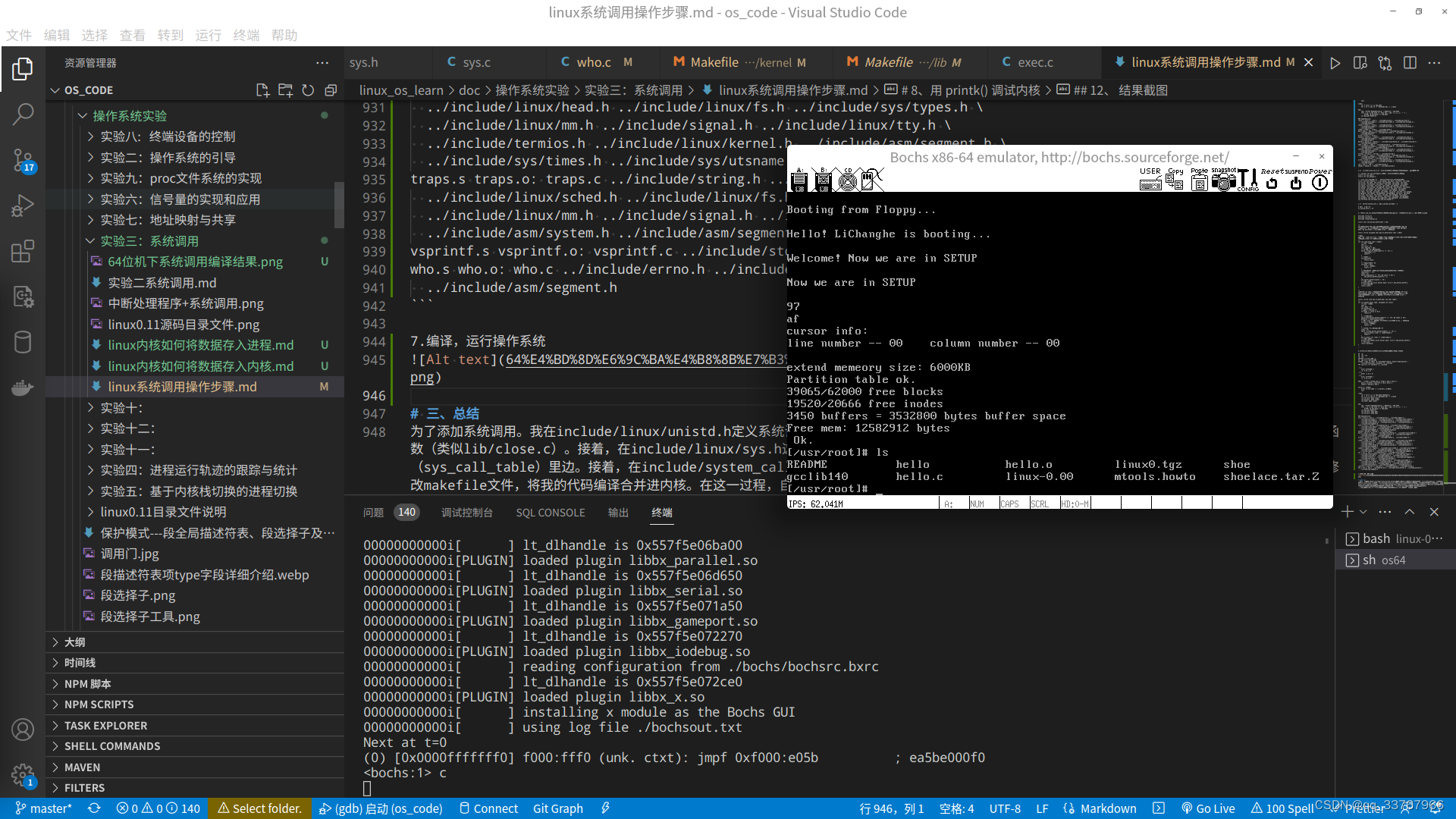
Task: Toggle the Markdown preview mode
Action: point(1361,62)
